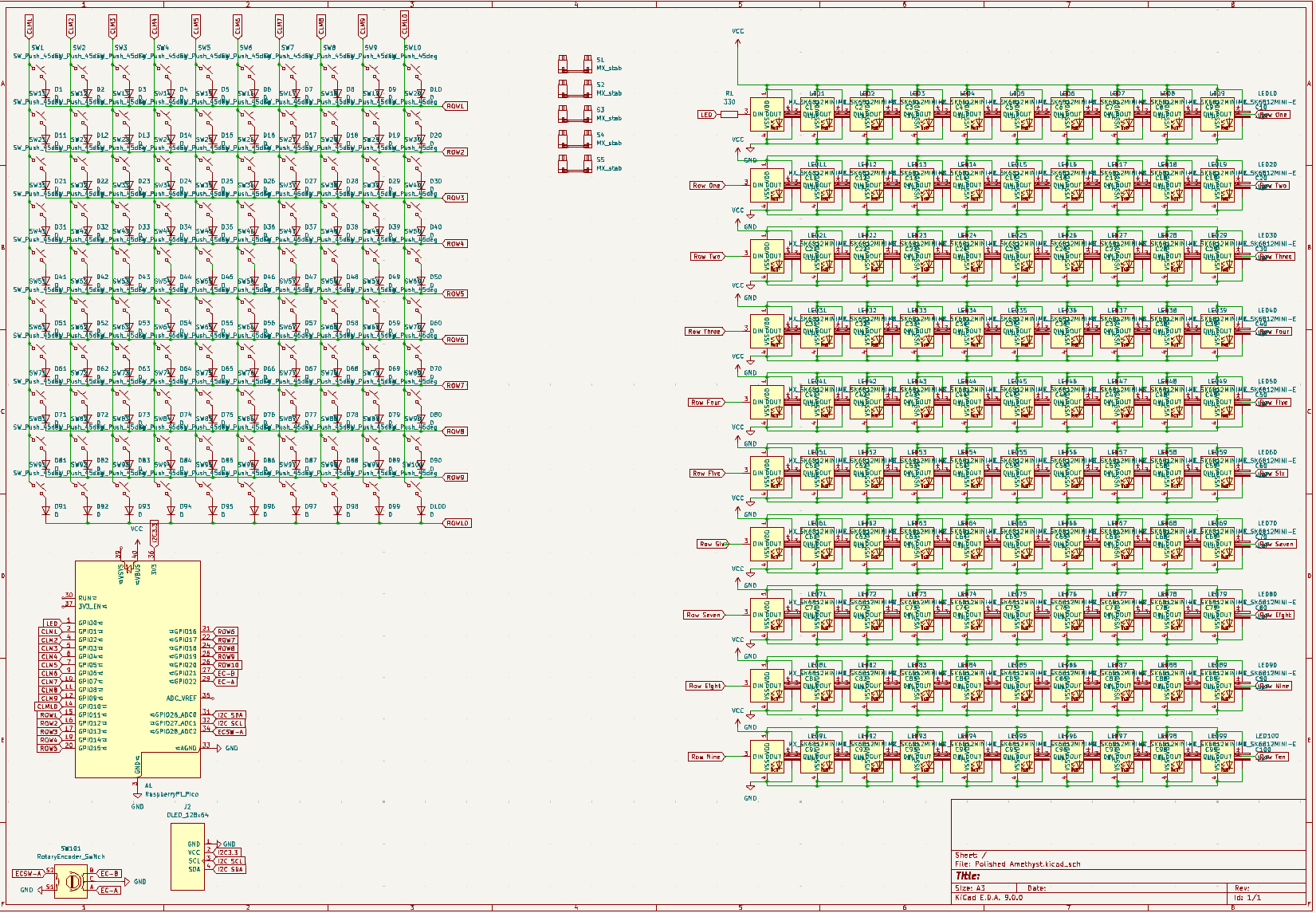Select the S1 MX_stab stabilizer symbol

(574, 64)
